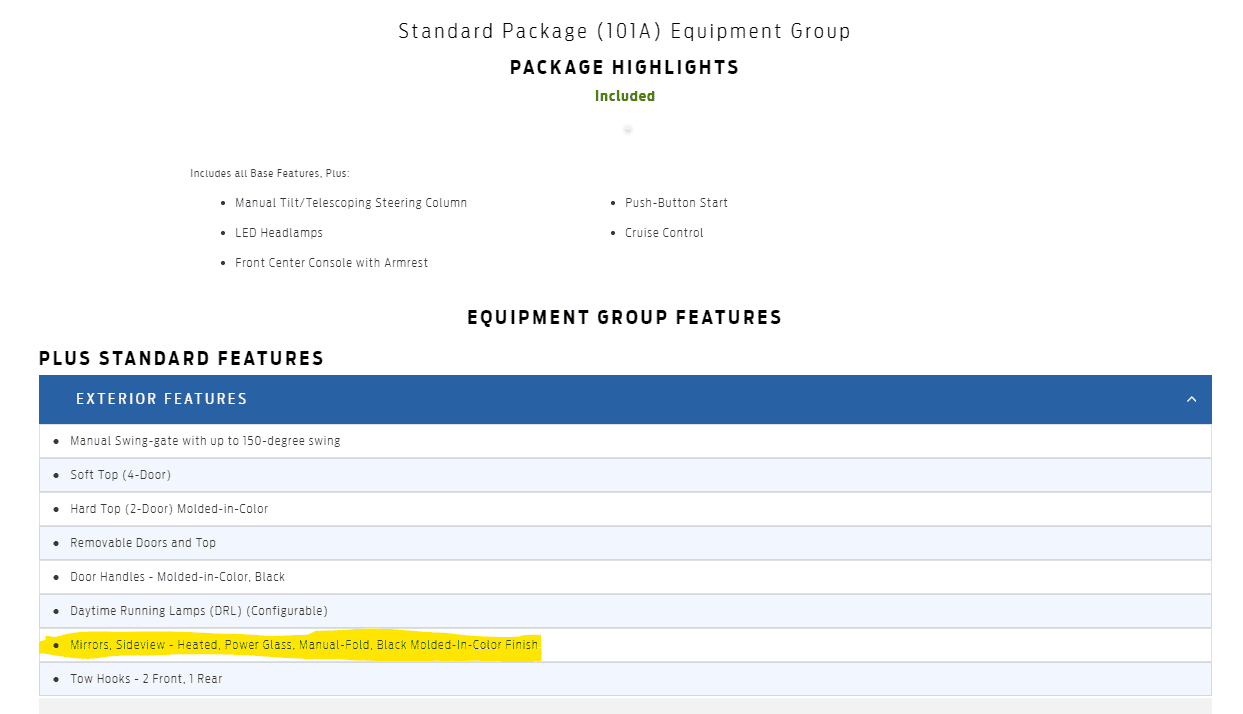This screenshot has width=1243, height=714.
Task: Click the Equipment Group Features heading
Action: [625, 318]
